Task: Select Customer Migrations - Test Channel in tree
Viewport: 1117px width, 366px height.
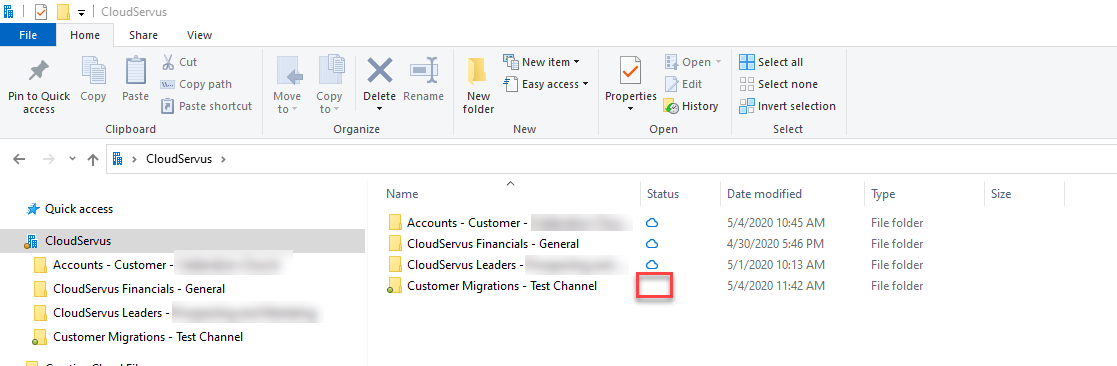Action: pos(147,337)
